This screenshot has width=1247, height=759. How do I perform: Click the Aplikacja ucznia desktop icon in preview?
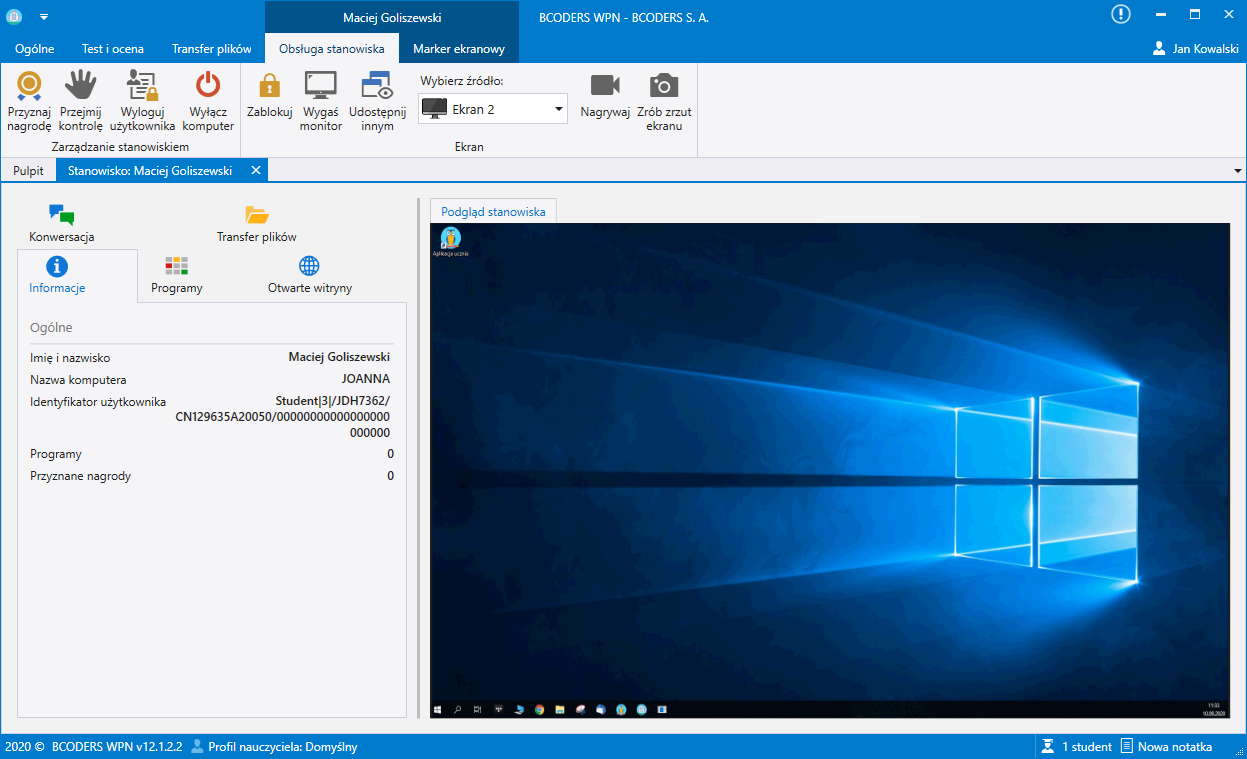pos(451,242)
